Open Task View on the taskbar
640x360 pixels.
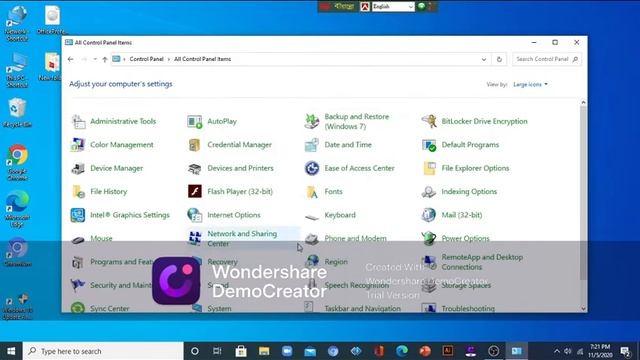coord(217,351)
